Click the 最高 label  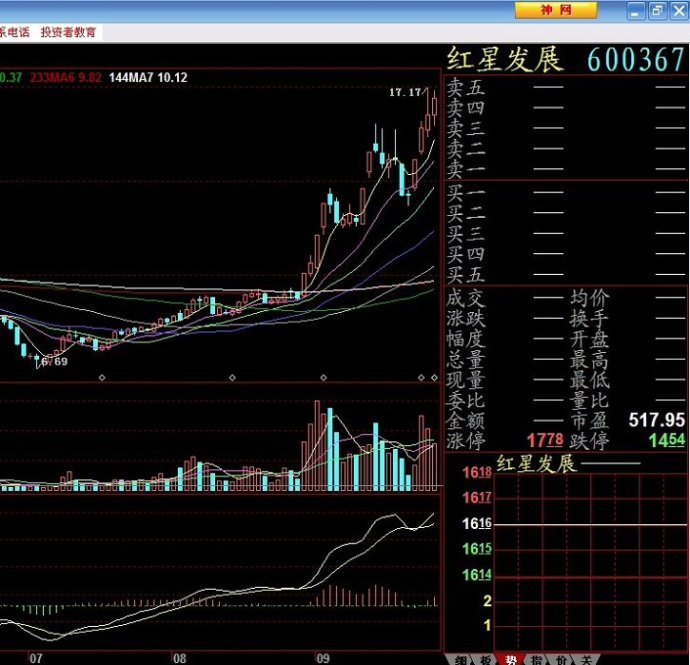pos(590,360)
